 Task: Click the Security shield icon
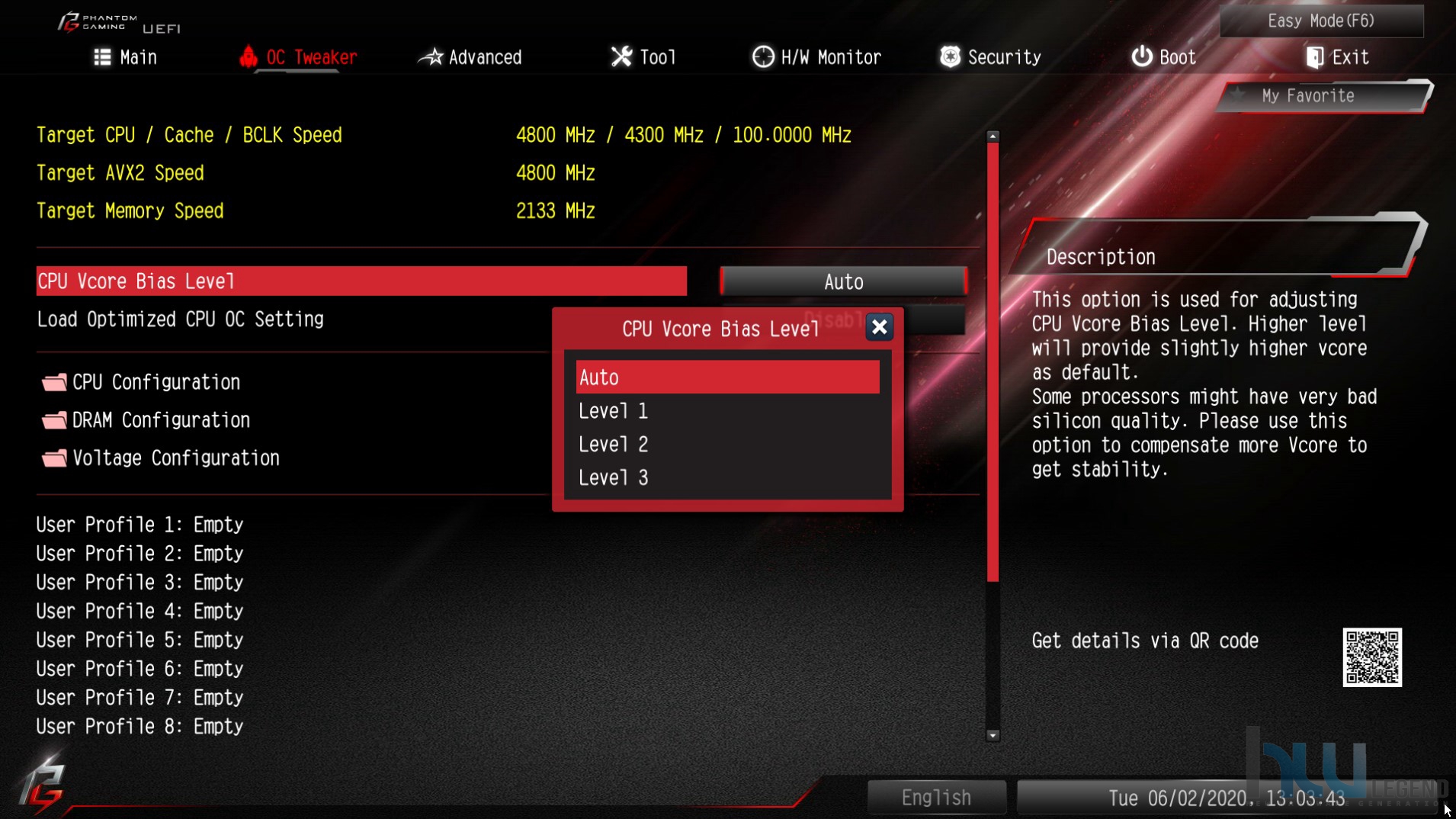pos(950,56)
